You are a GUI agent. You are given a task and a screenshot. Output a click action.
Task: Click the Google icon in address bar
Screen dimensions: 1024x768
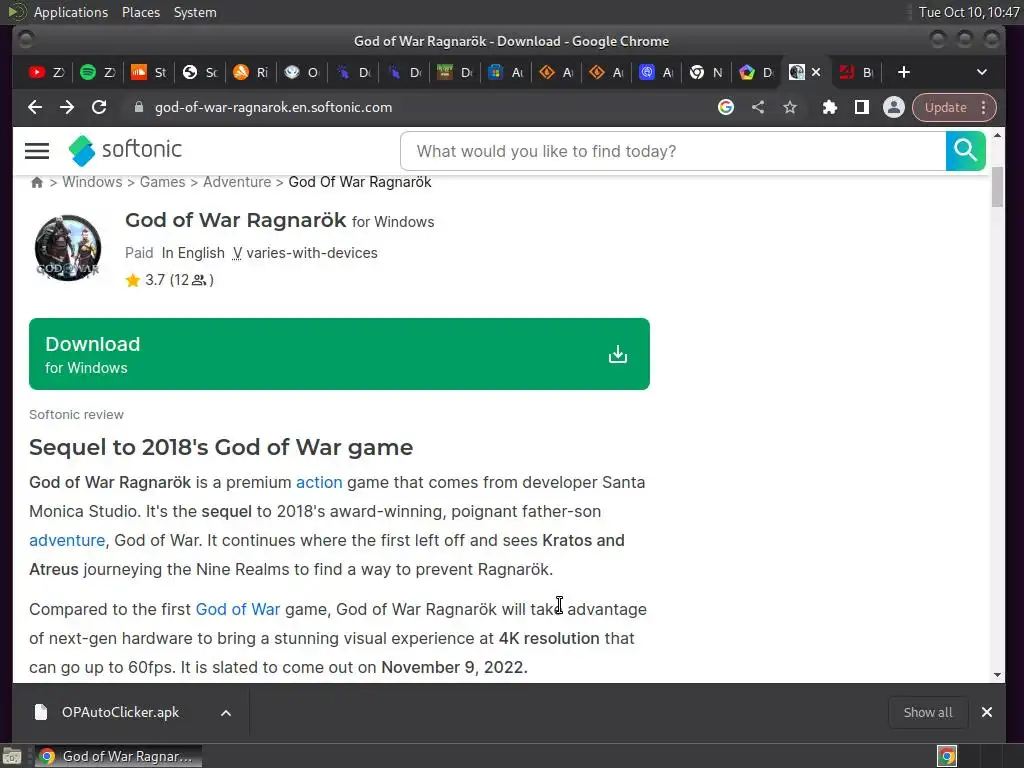coord(726,107)
